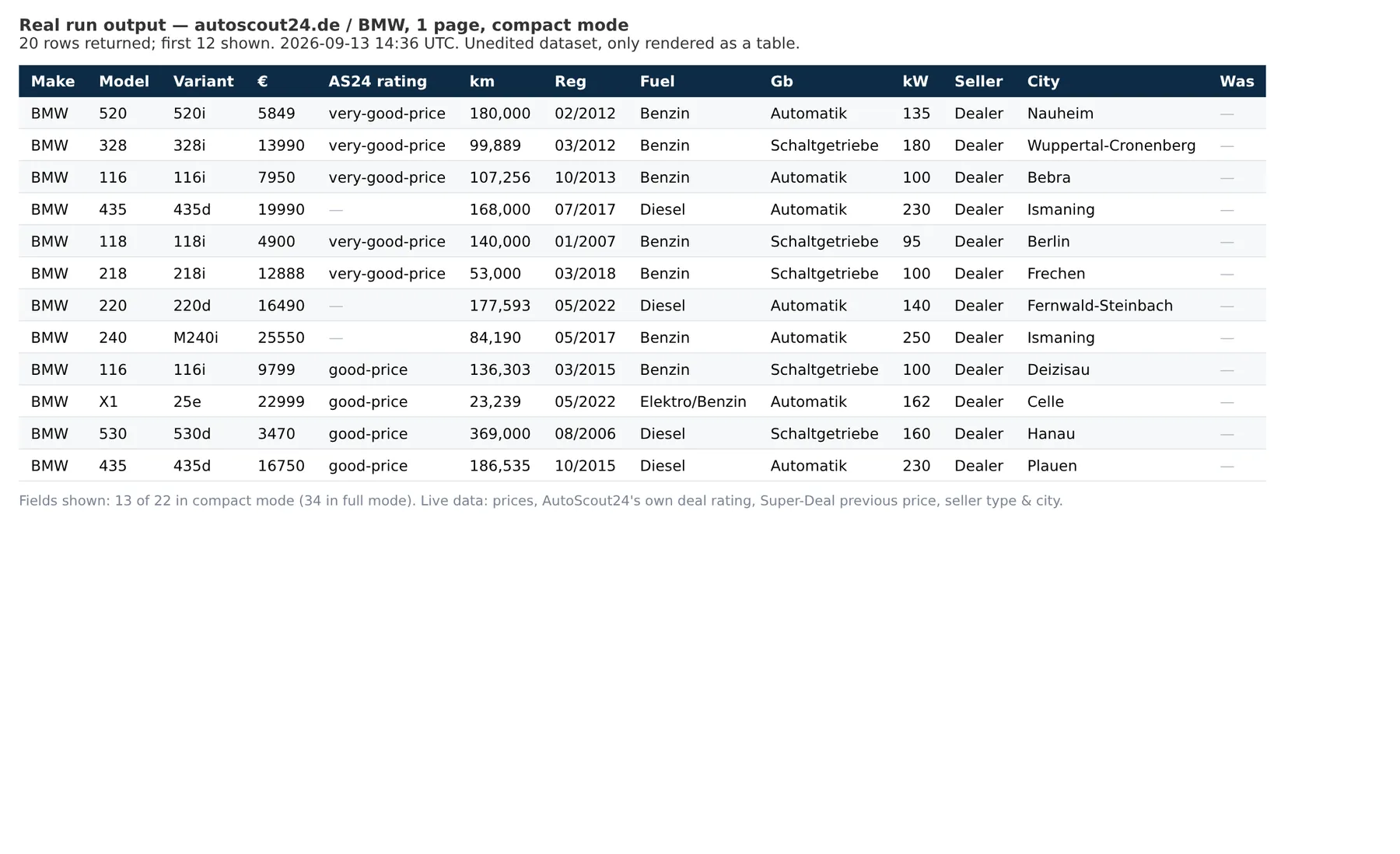Click the price 12888

click(x=281, y=274)
